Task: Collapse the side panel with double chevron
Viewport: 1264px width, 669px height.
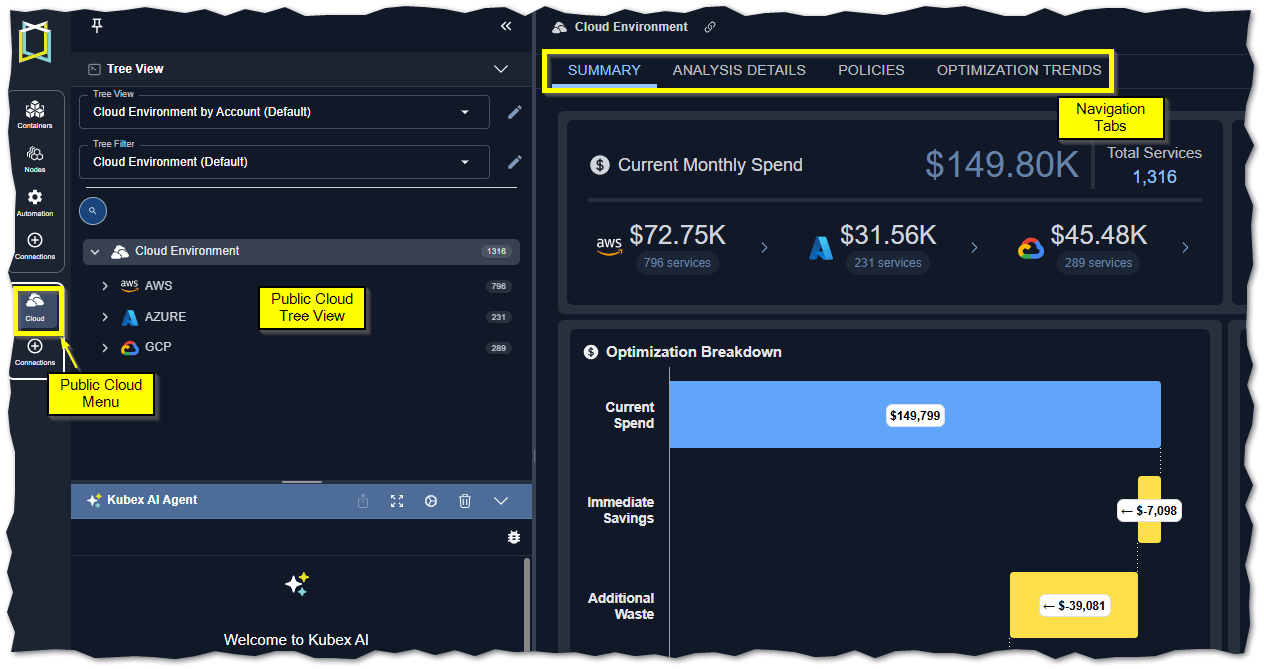Action: click(506, 26)
